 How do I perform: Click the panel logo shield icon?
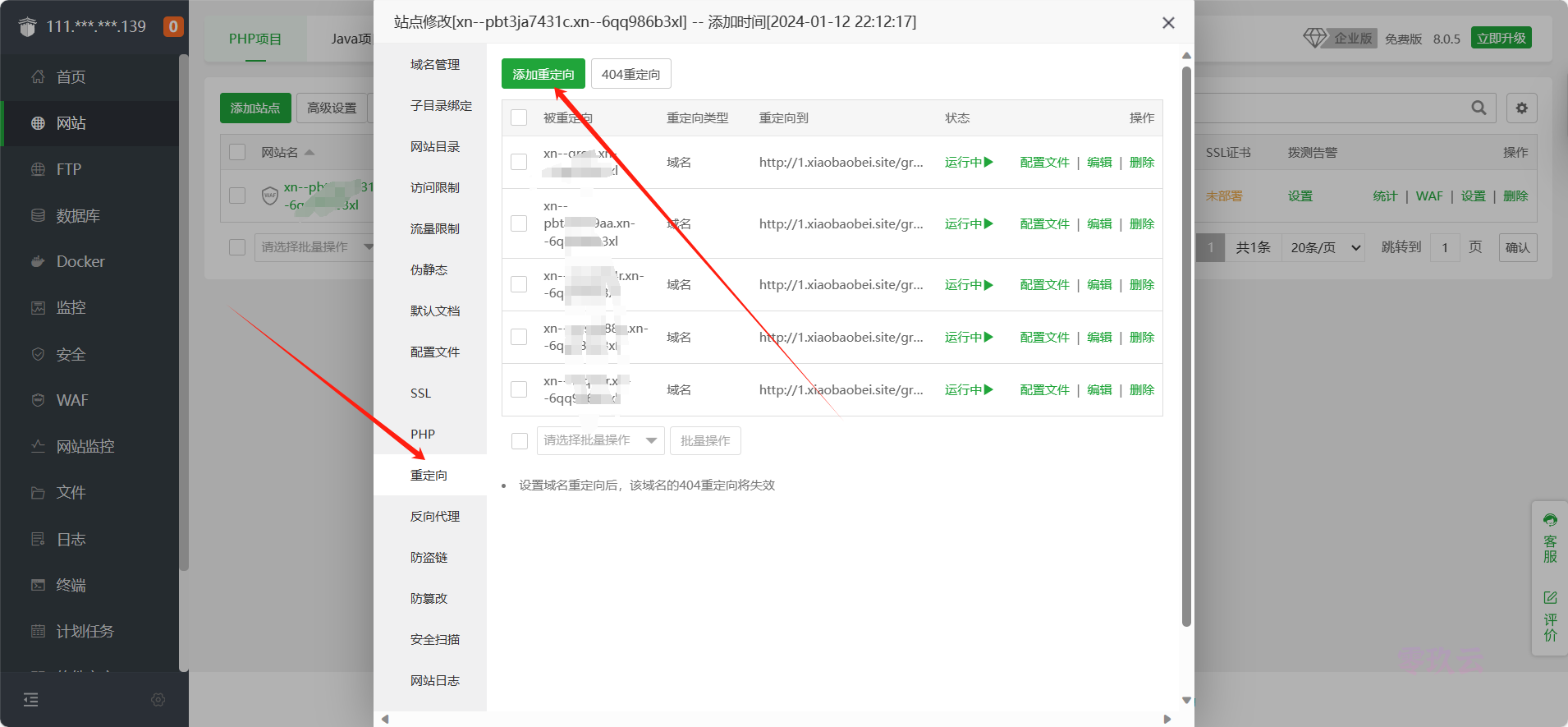pyautogui.click(x=27, y=26)
